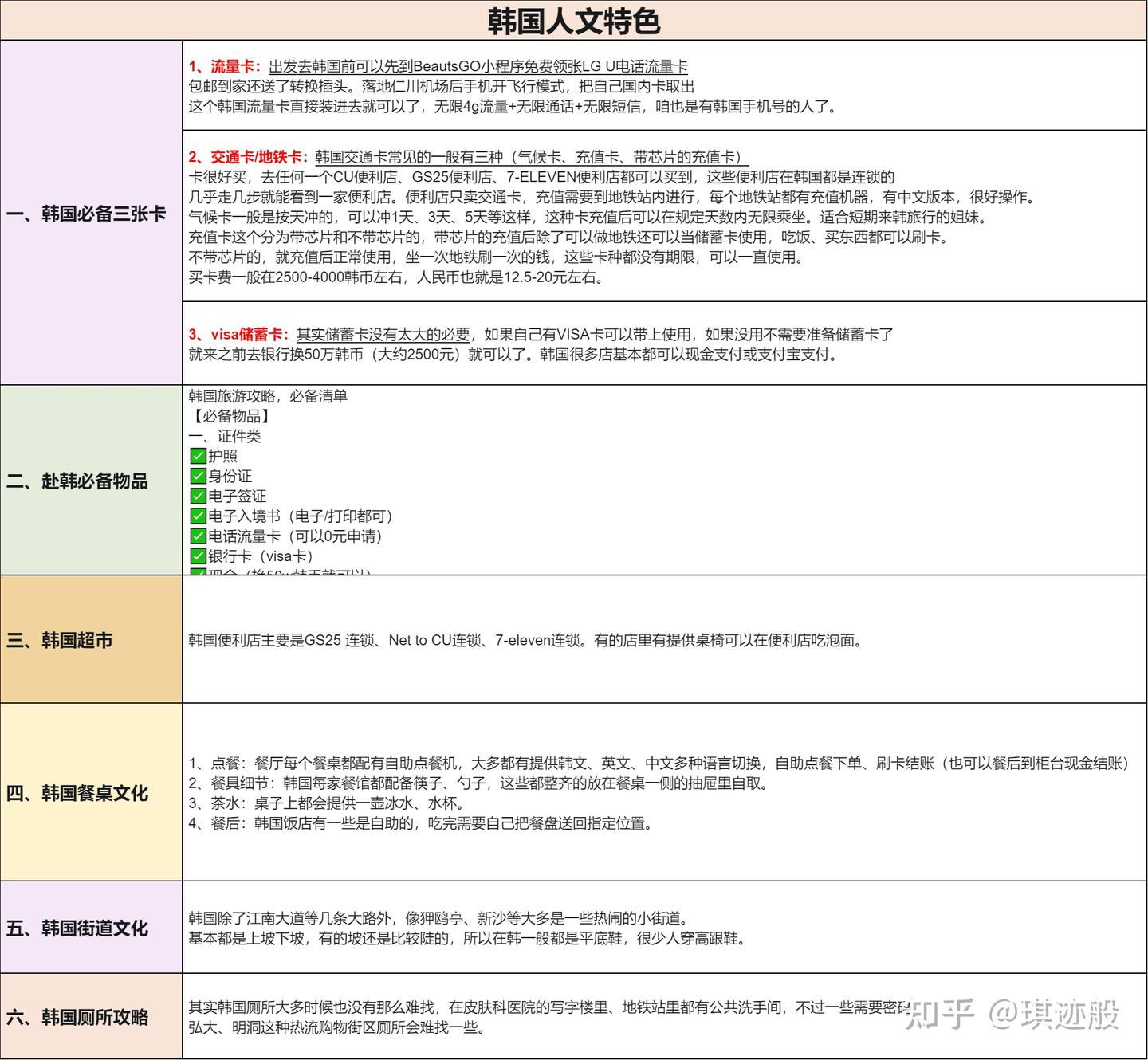This screenshot has width=1148, height=1060.
Task: Click the line starting 韩国除了江南大道等几条大路外
Action: tap(439, 918)
